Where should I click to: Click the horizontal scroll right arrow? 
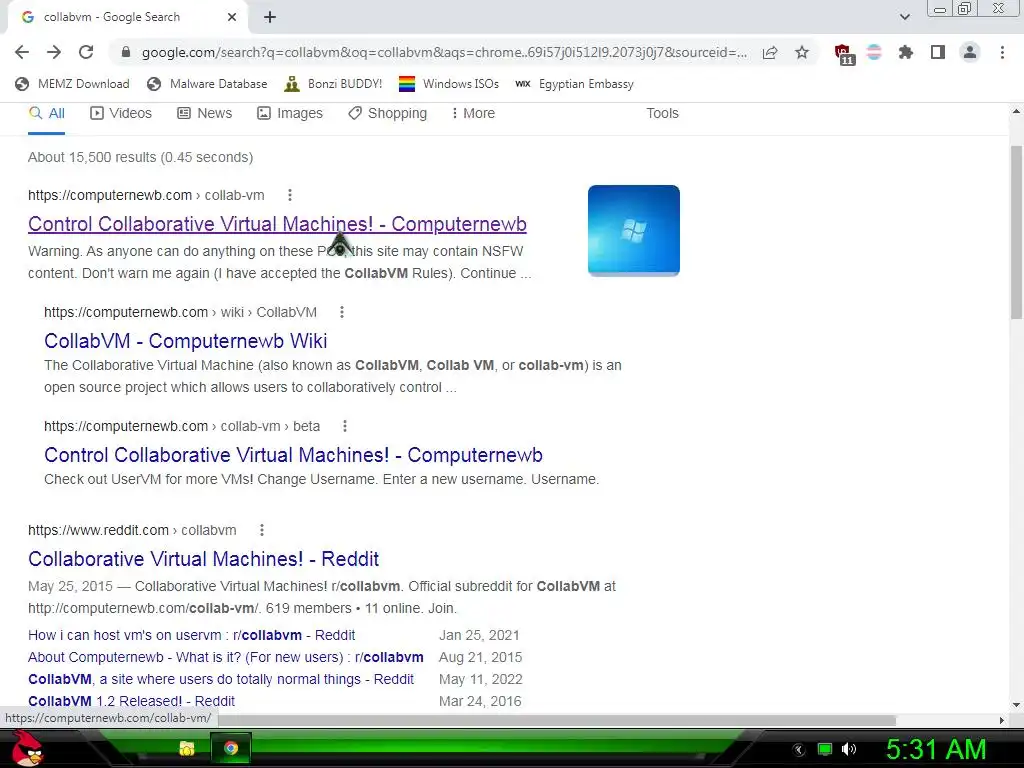[x=1002, y=720]
